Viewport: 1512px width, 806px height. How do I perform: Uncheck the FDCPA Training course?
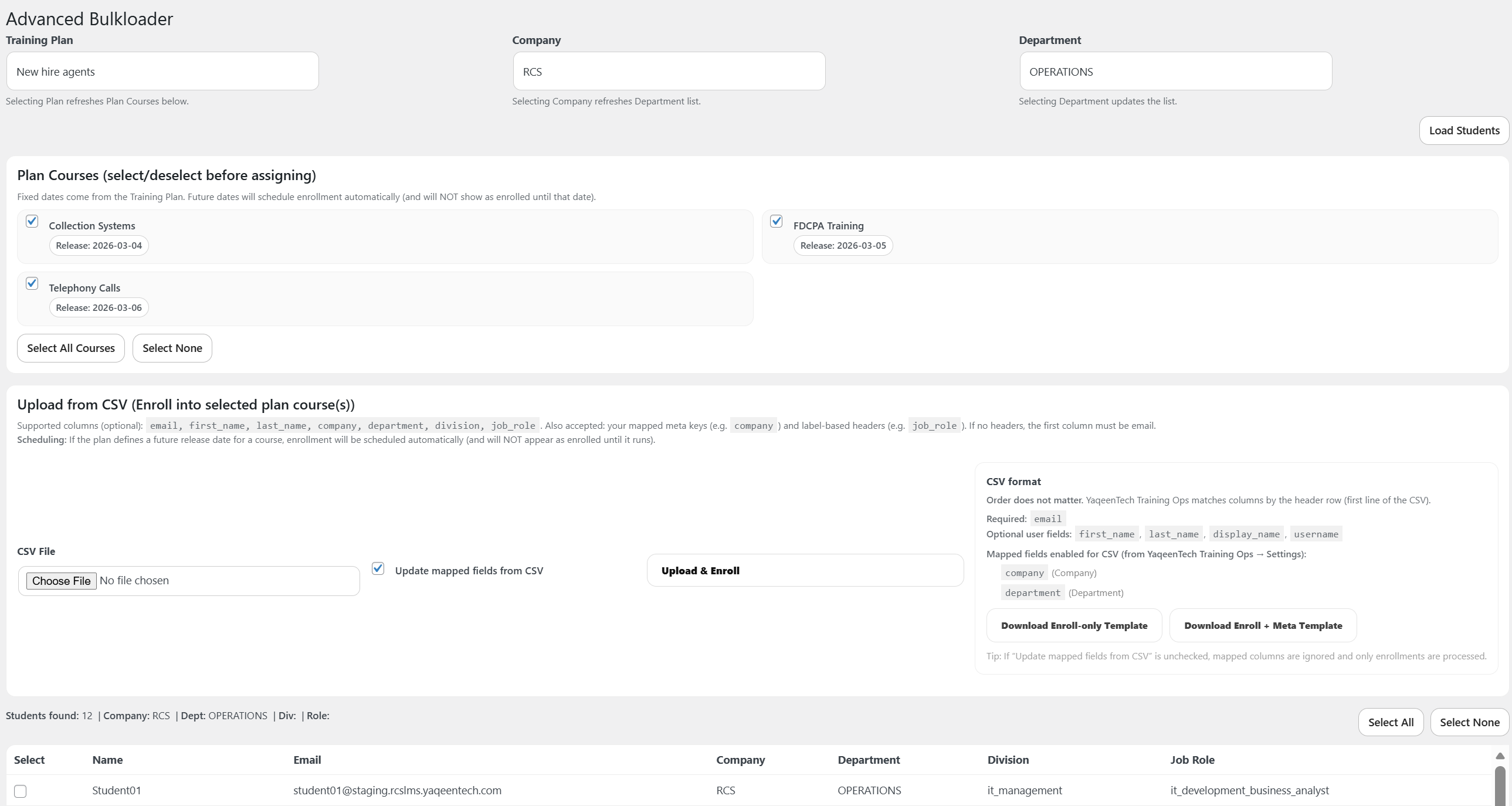pyautogui.click(x=776, y=221)
